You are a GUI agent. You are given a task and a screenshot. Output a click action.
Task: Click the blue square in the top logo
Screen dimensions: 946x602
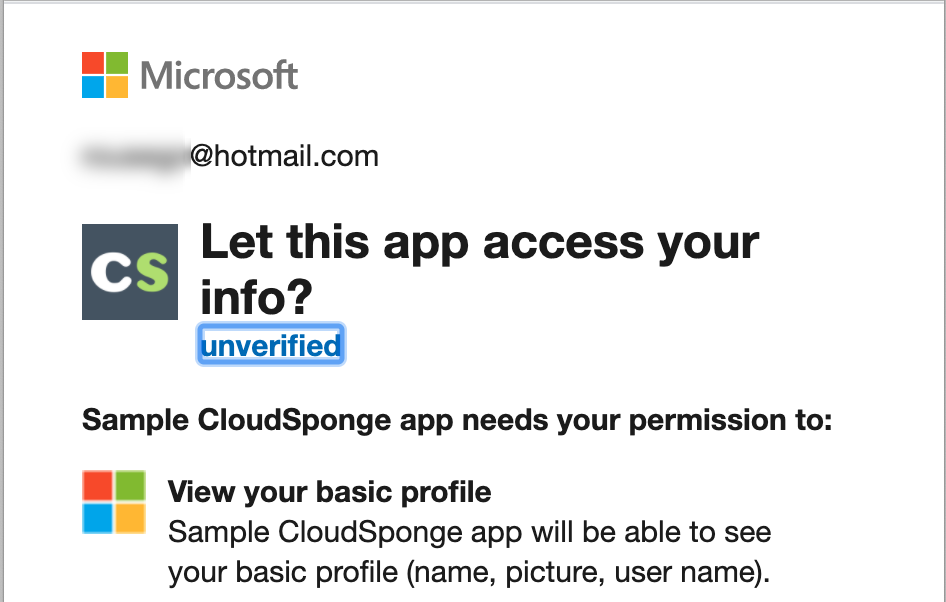91,85
